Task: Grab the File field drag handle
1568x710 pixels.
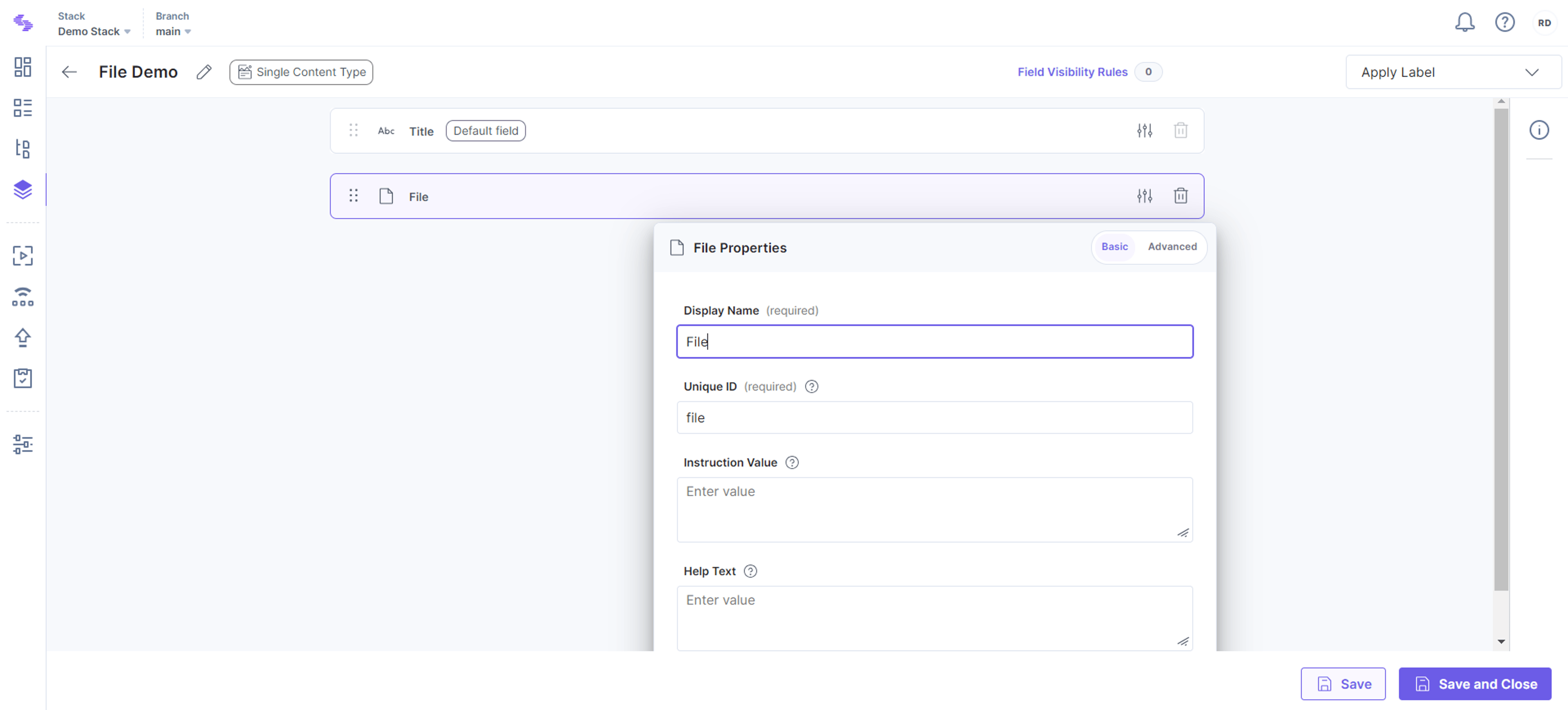Action: coord(354,196)
